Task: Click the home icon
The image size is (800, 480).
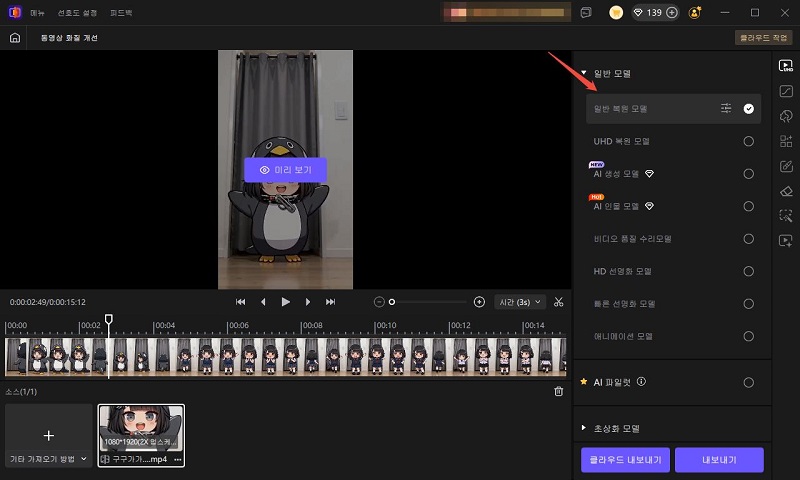Action: pos(15,38)
